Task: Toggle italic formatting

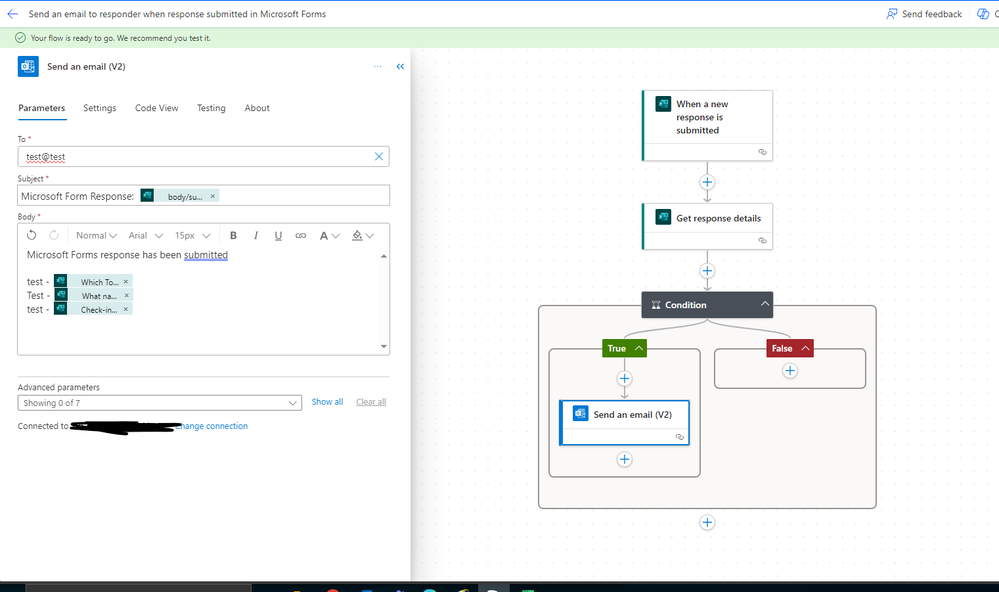Action: coord(255,235)
